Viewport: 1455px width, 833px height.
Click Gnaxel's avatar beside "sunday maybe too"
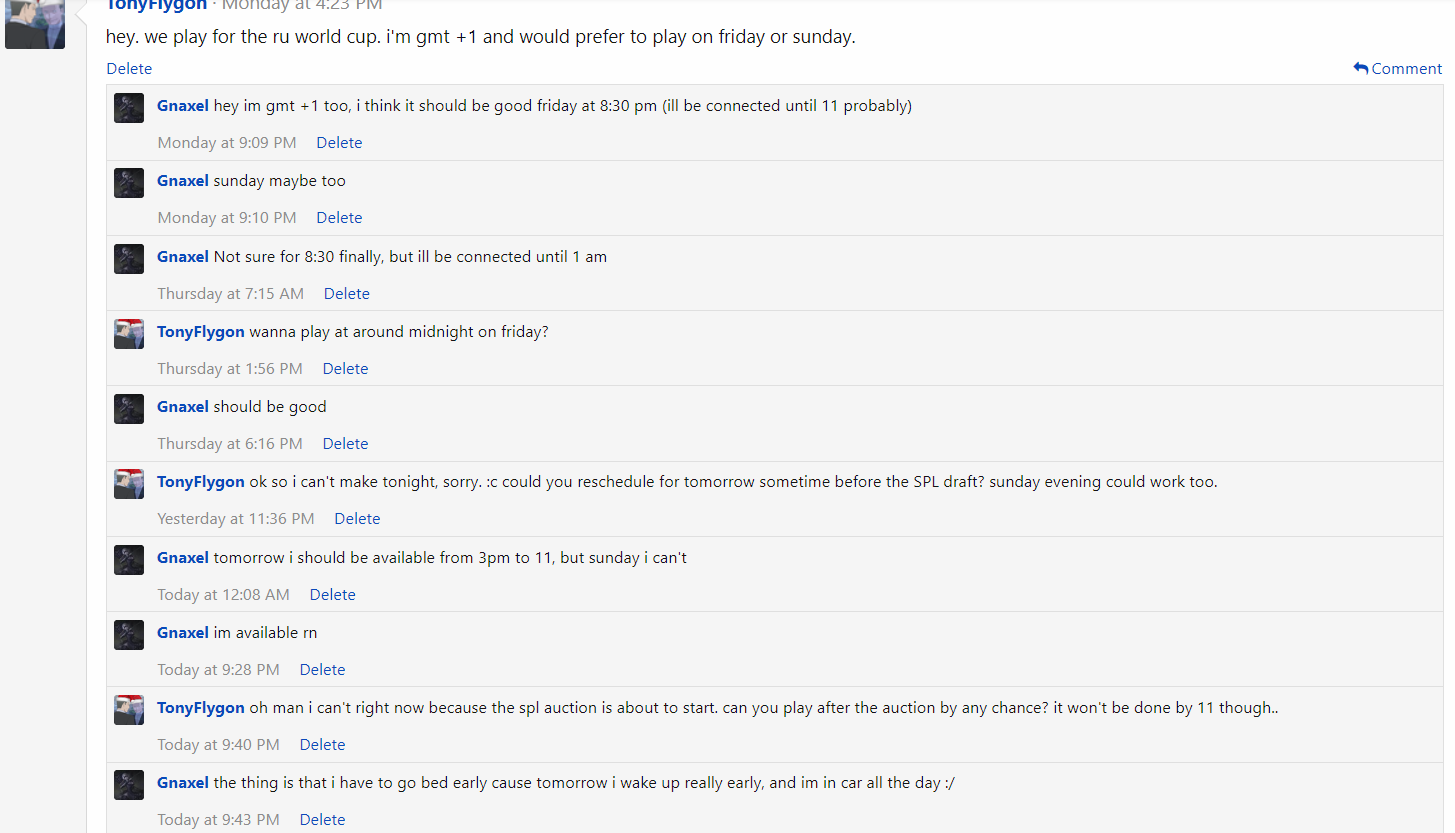point(129,183)
